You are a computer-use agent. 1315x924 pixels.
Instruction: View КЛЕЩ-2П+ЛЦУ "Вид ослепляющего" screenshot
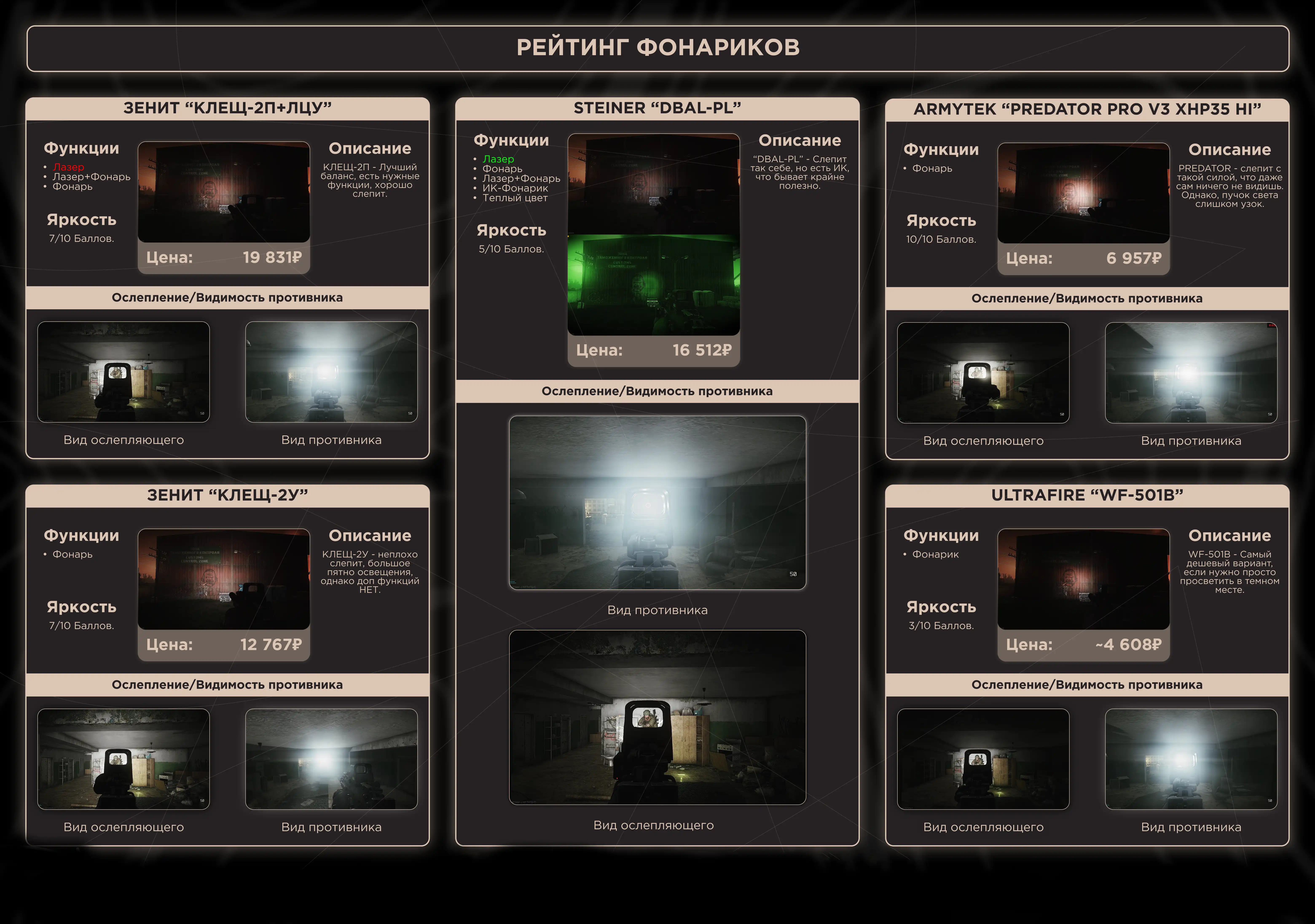pyautogui.click(x=124, y=372)
